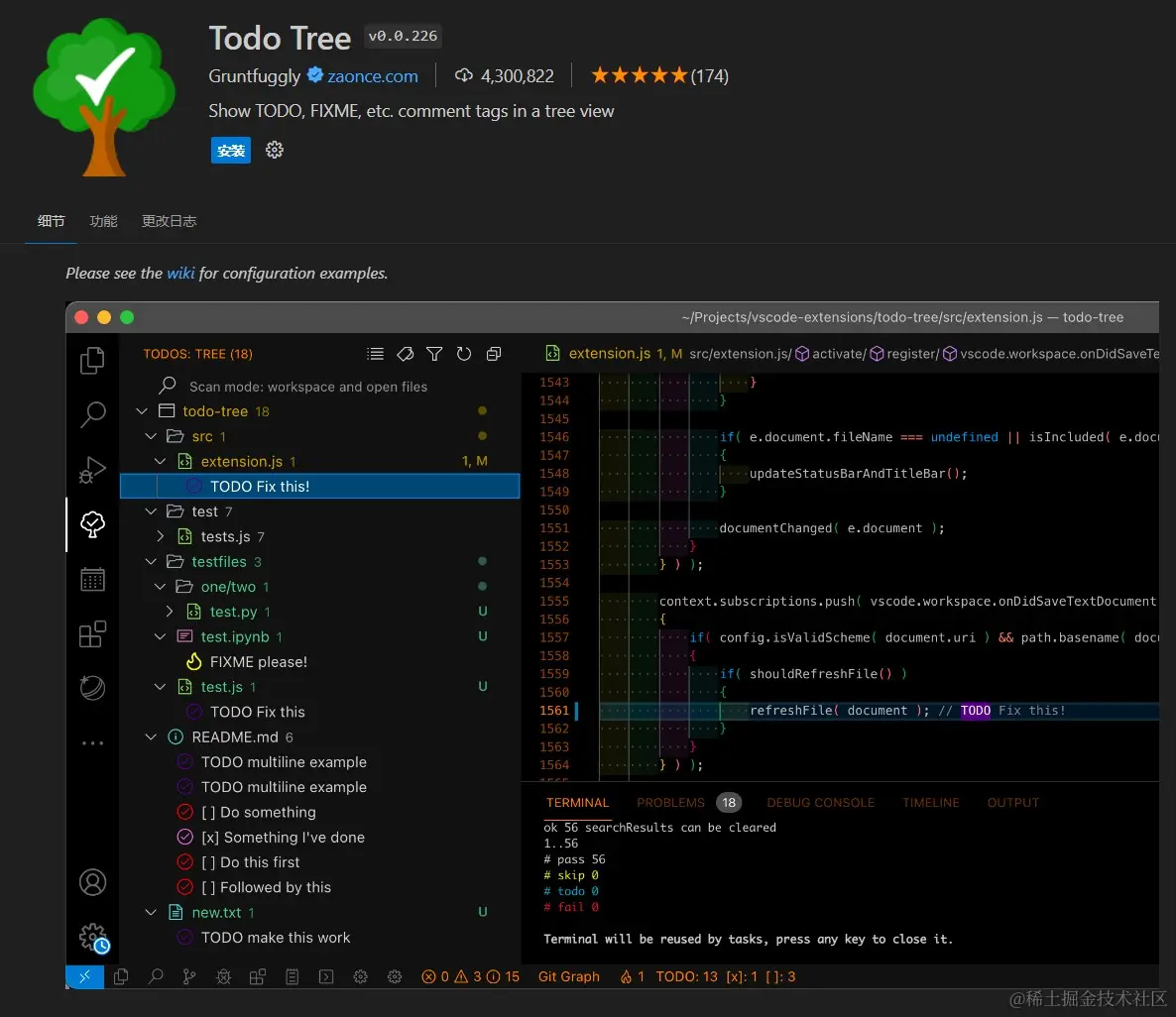This screenshot has width=1176, height=1017.
Task: Click the ellipsis more views icon
Action: pyautogui.click(x=92, y=742)
